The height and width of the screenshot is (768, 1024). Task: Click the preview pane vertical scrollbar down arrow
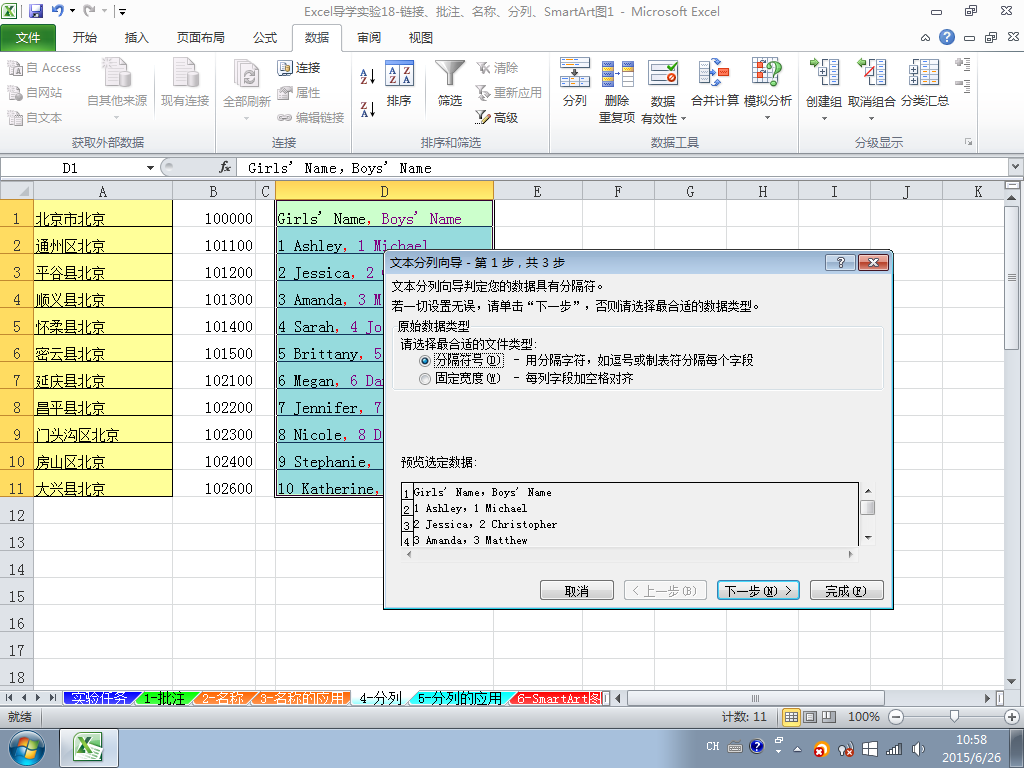coord(868,538)
